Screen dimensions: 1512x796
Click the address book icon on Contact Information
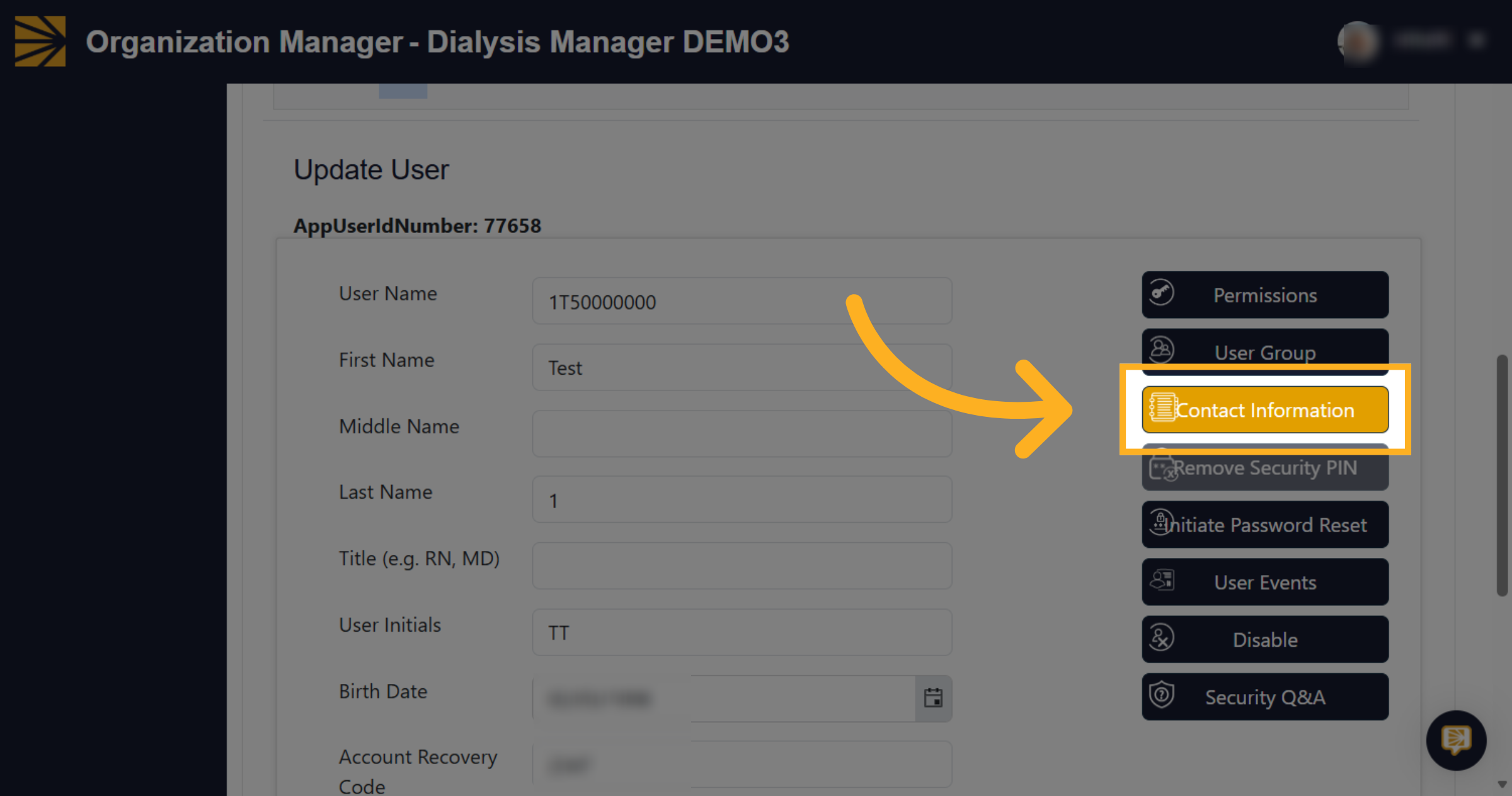pyautogui.click(x=1162, y=407)
